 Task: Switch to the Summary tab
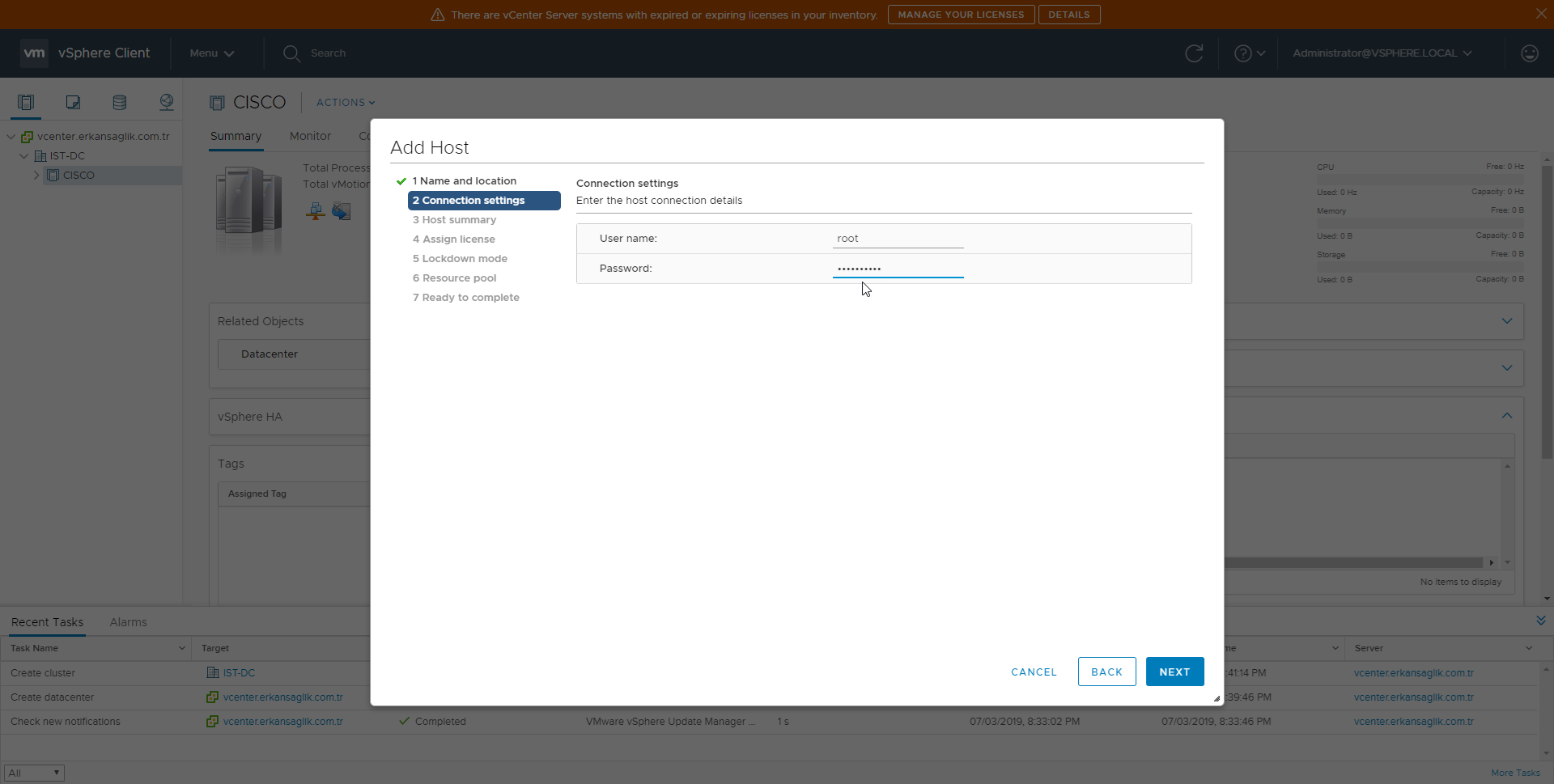coord(236,137)
